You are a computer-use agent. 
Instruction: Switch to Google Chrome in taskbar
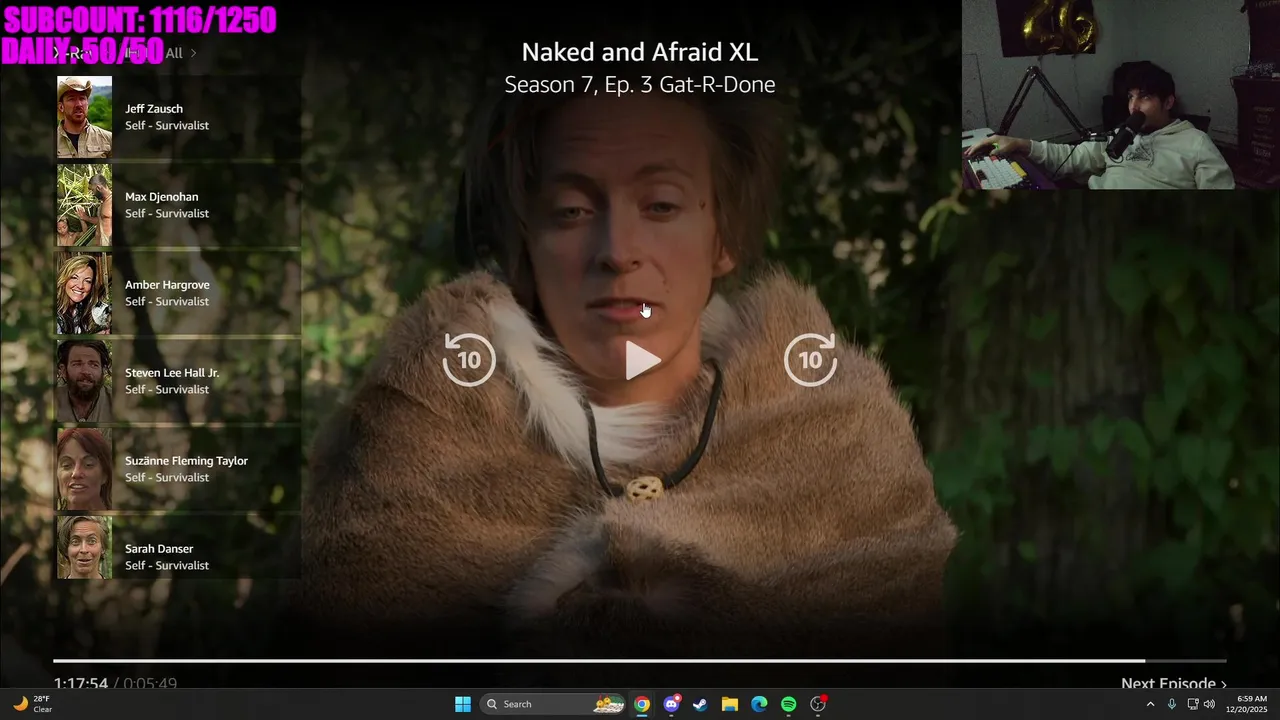[642, 704]
